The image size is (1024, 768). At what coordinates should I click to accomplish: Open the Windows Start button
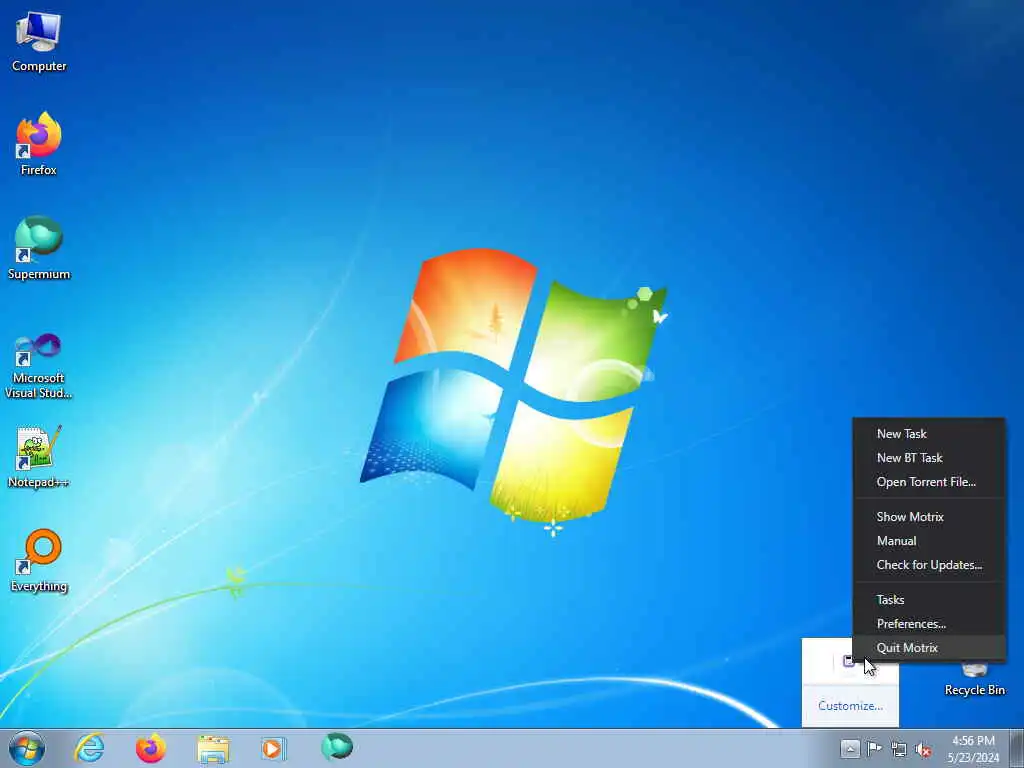click(27, 748)
